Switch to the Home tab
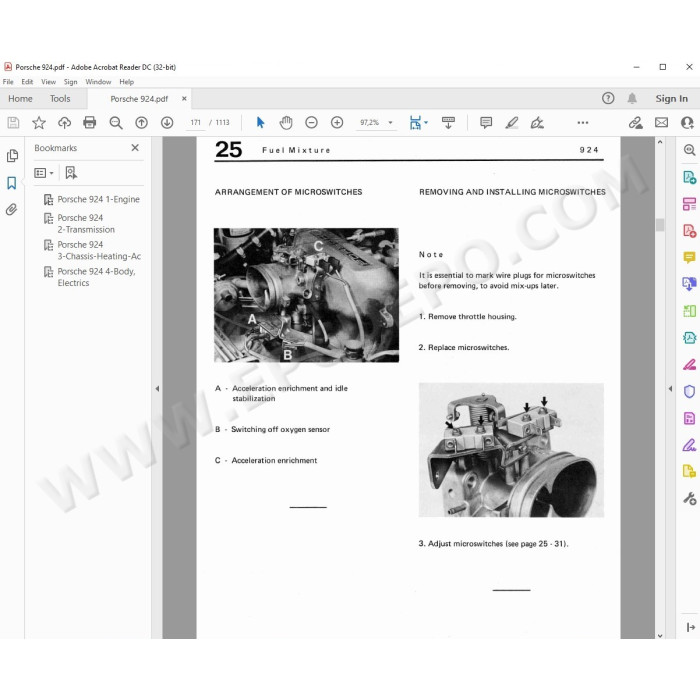700x700 pixels. [21, 98]
